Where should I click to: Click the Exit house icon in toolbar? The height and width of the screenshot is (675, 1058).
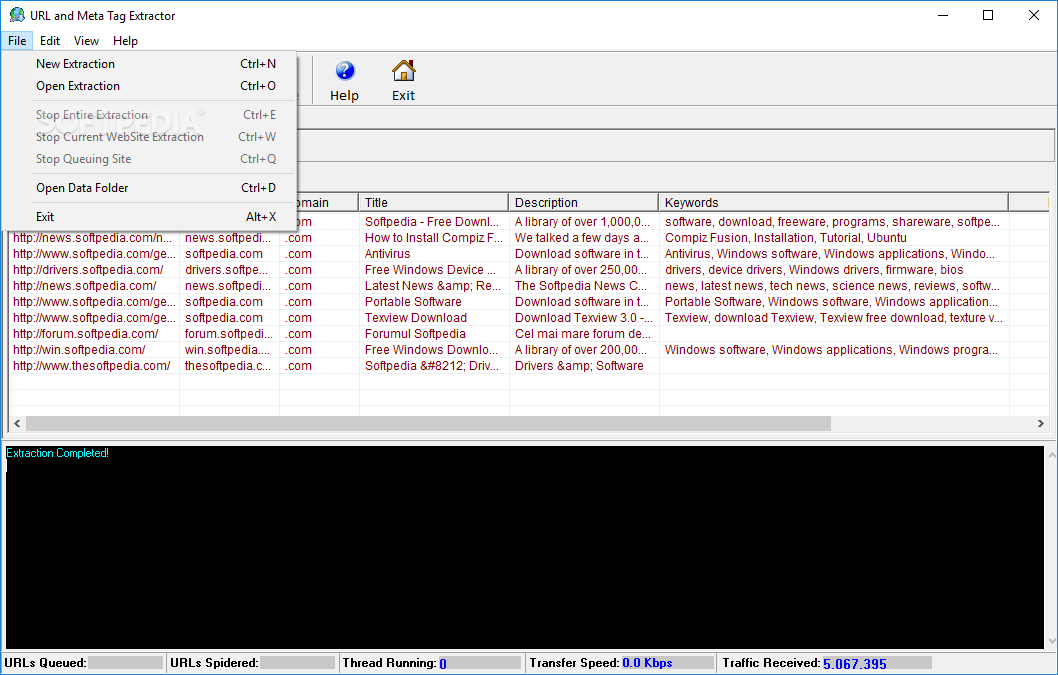point(403,70)
